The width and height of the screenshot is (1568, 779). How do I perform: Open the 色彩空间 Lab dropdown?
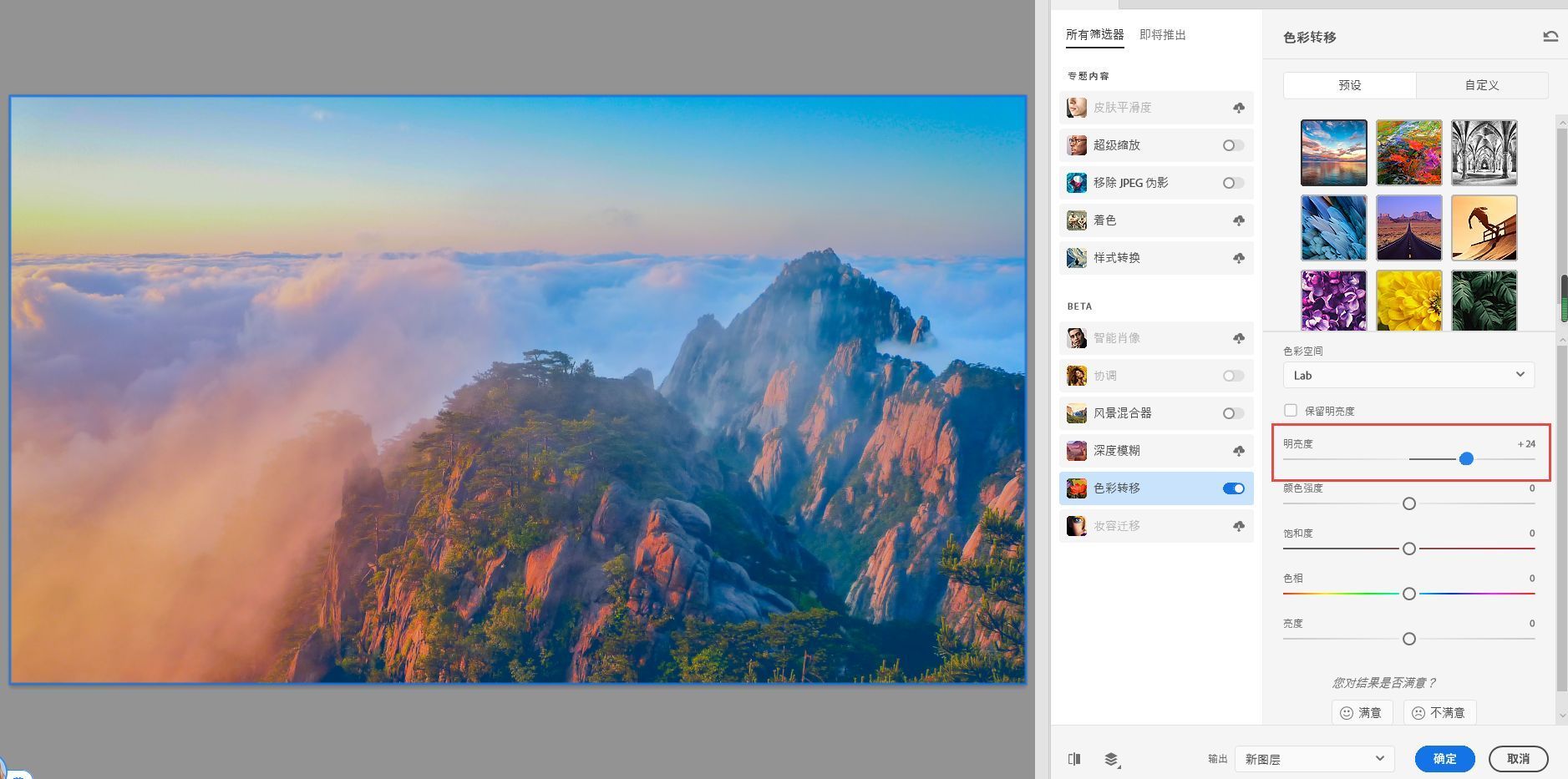[1407, 375]
